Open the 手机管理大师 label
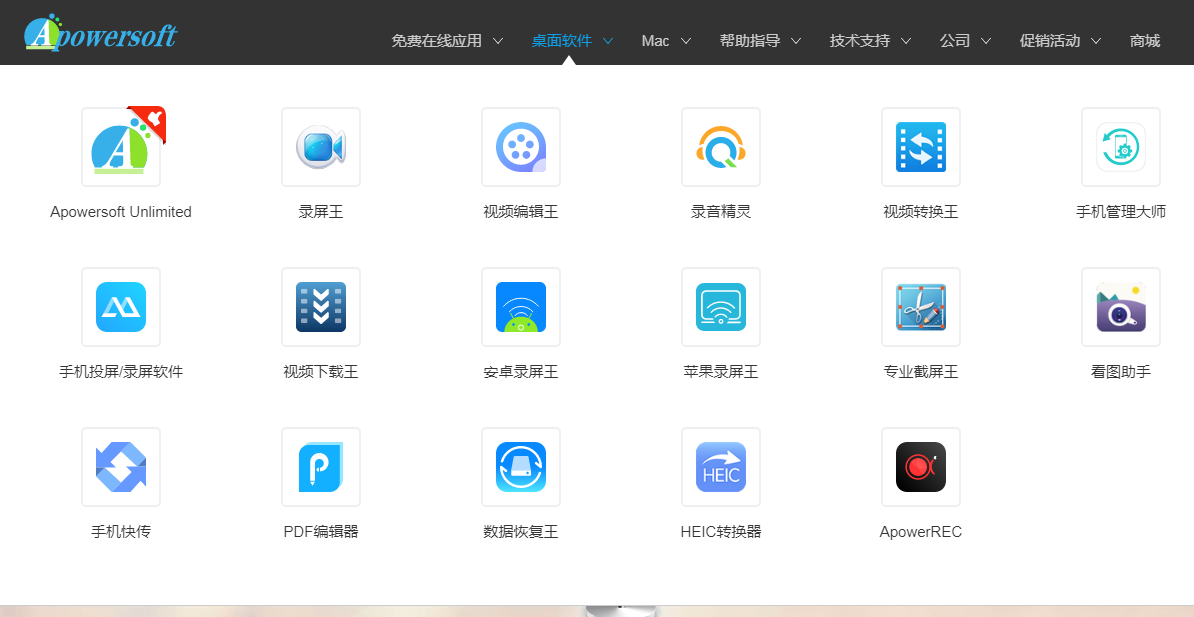The height and width of the screenshot is (617, 1194). (1121, 212)
